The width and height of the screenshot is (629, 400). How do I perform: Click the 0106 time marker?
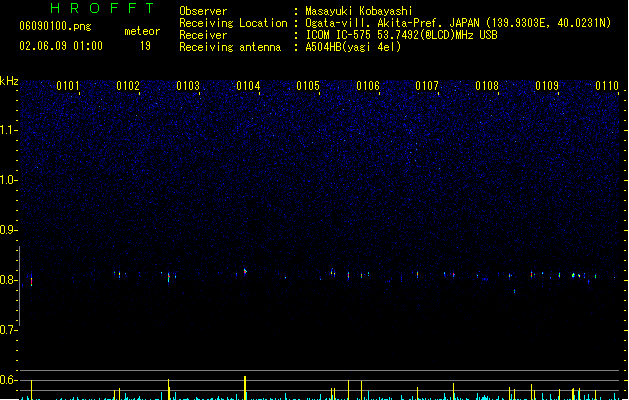coord(368,86)
